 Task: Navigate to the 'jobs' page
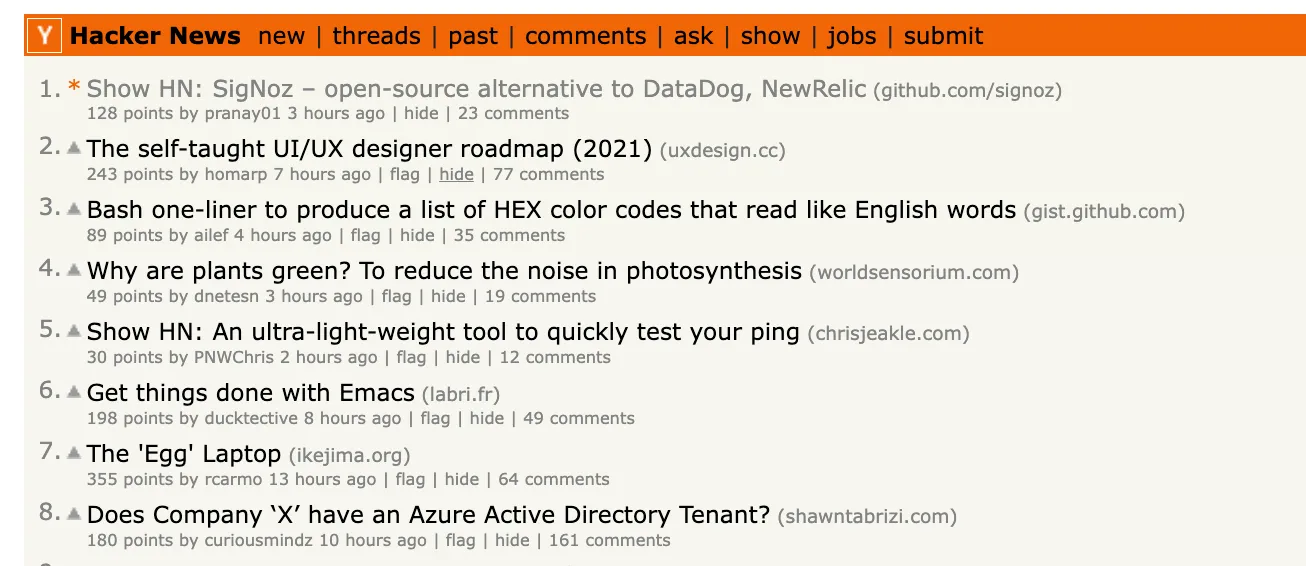point(851,36)
